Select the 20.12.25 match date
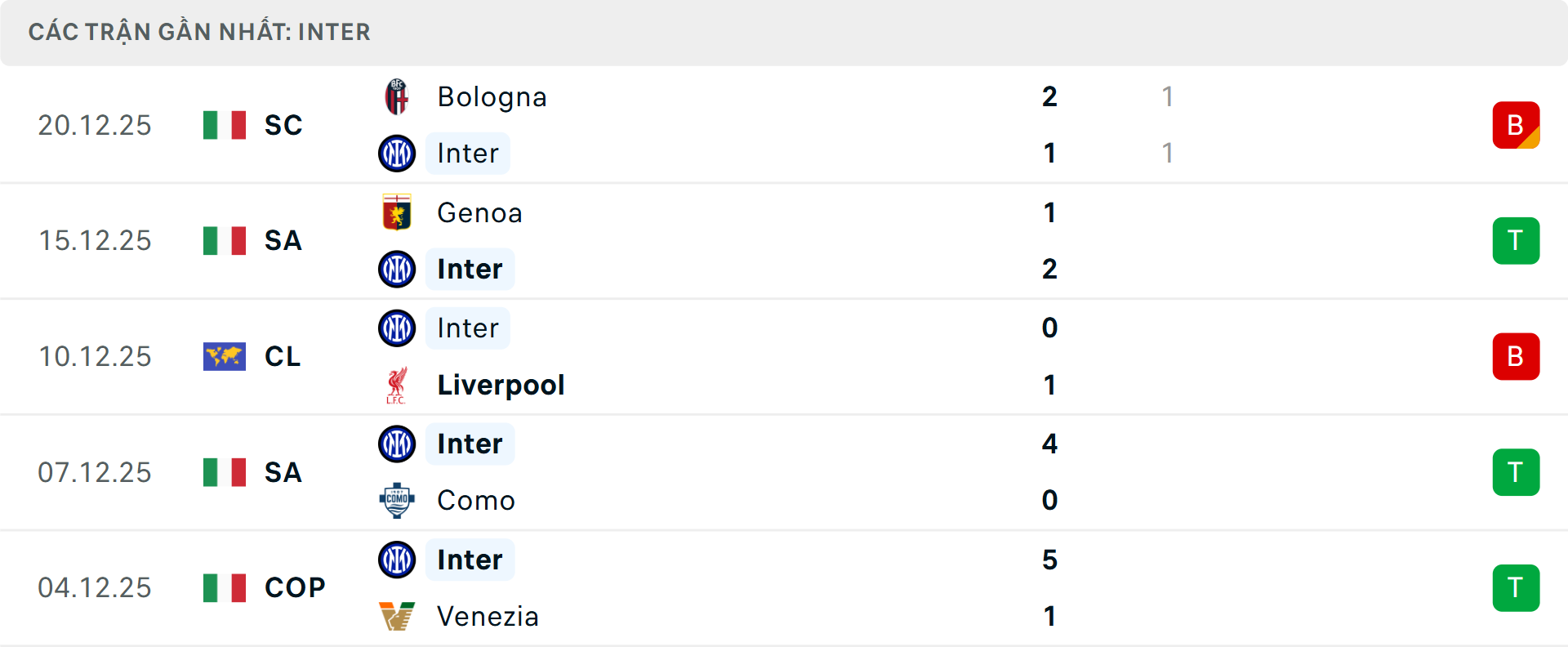The image size is (1568, 647). click(95, 125)
